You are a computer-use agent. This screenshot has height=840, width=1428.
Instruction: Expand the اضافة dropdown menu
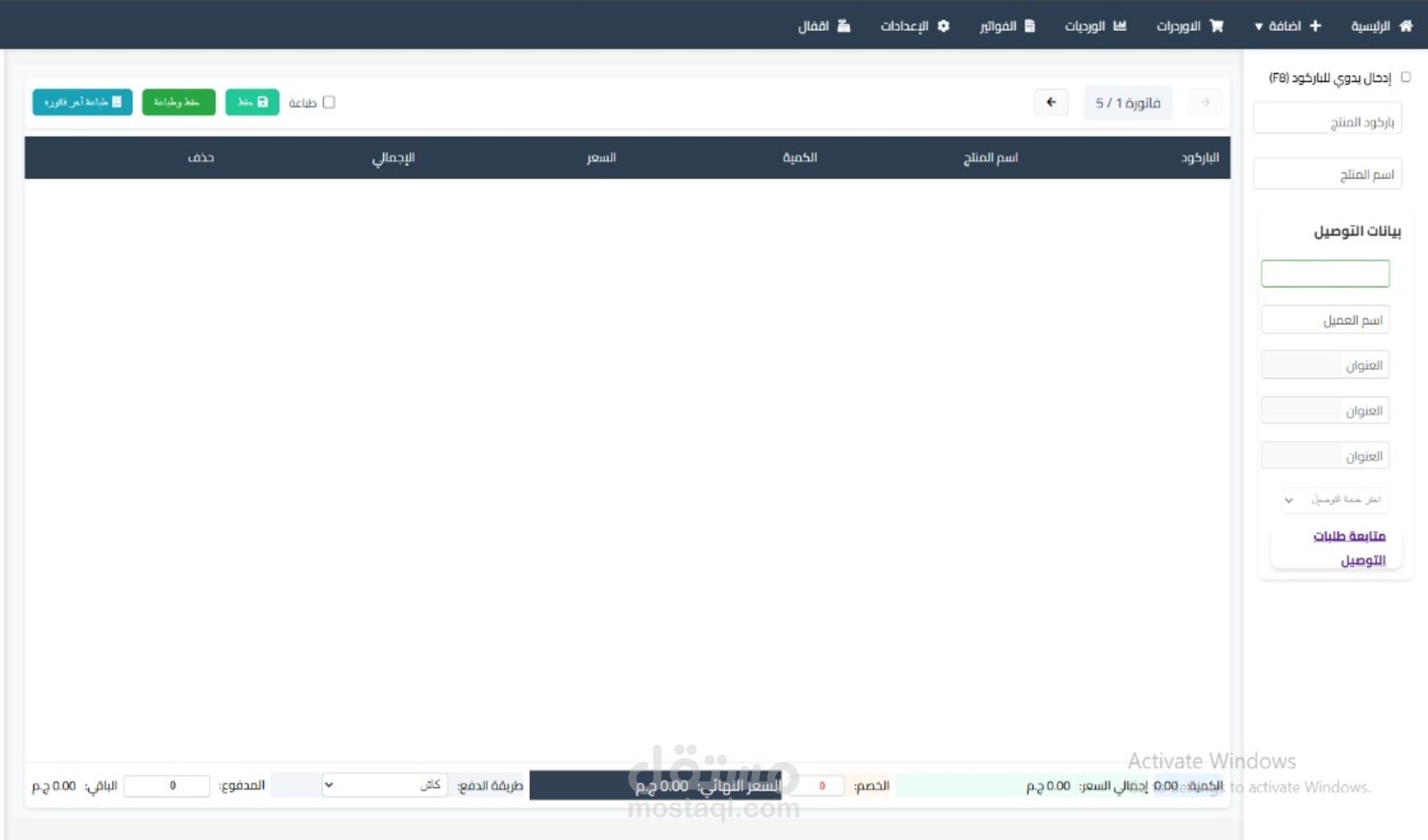(x=1288, y=26)
